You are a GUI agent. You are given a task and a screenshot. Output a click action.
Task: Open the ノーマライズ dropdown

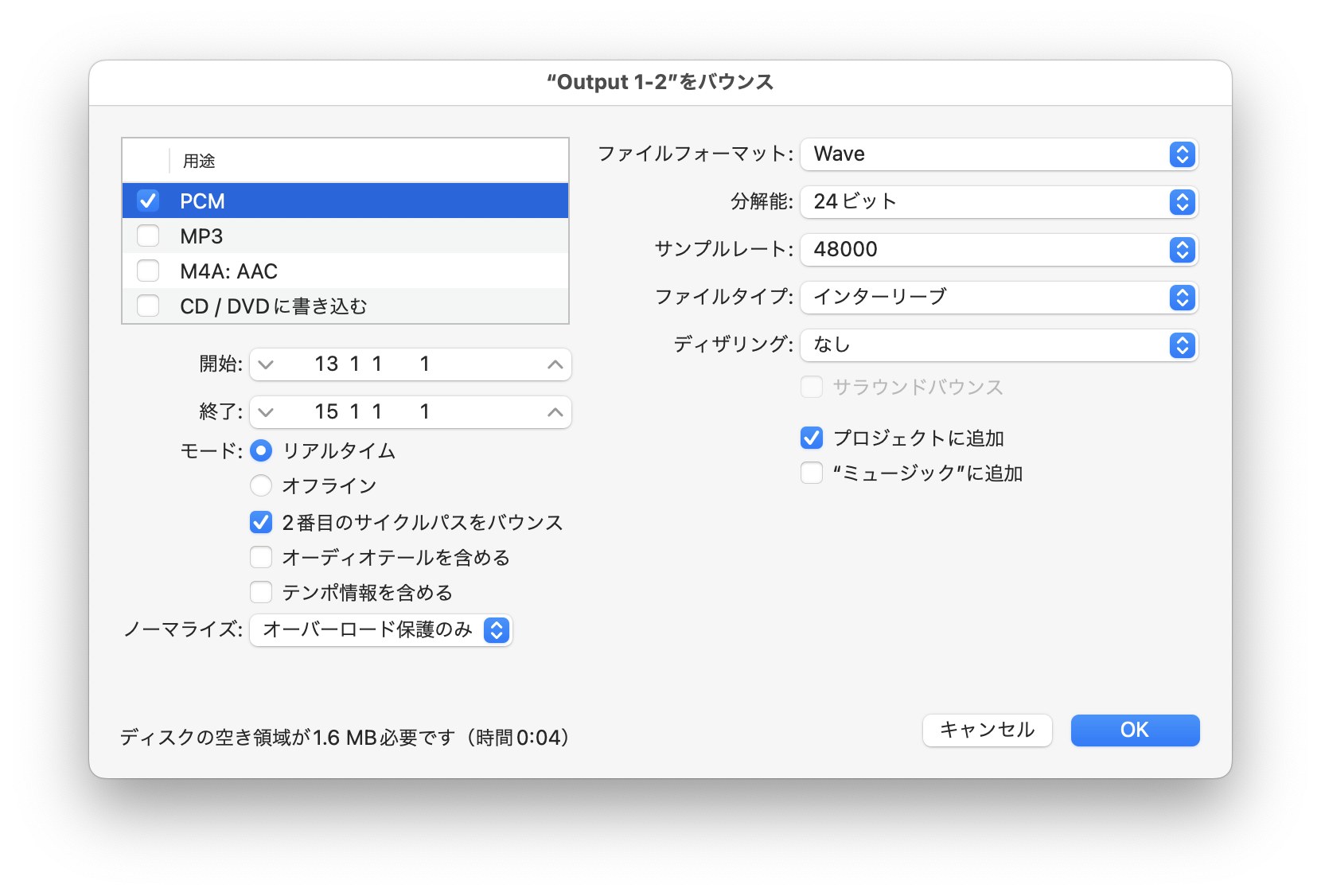click(x=381, y=630)
